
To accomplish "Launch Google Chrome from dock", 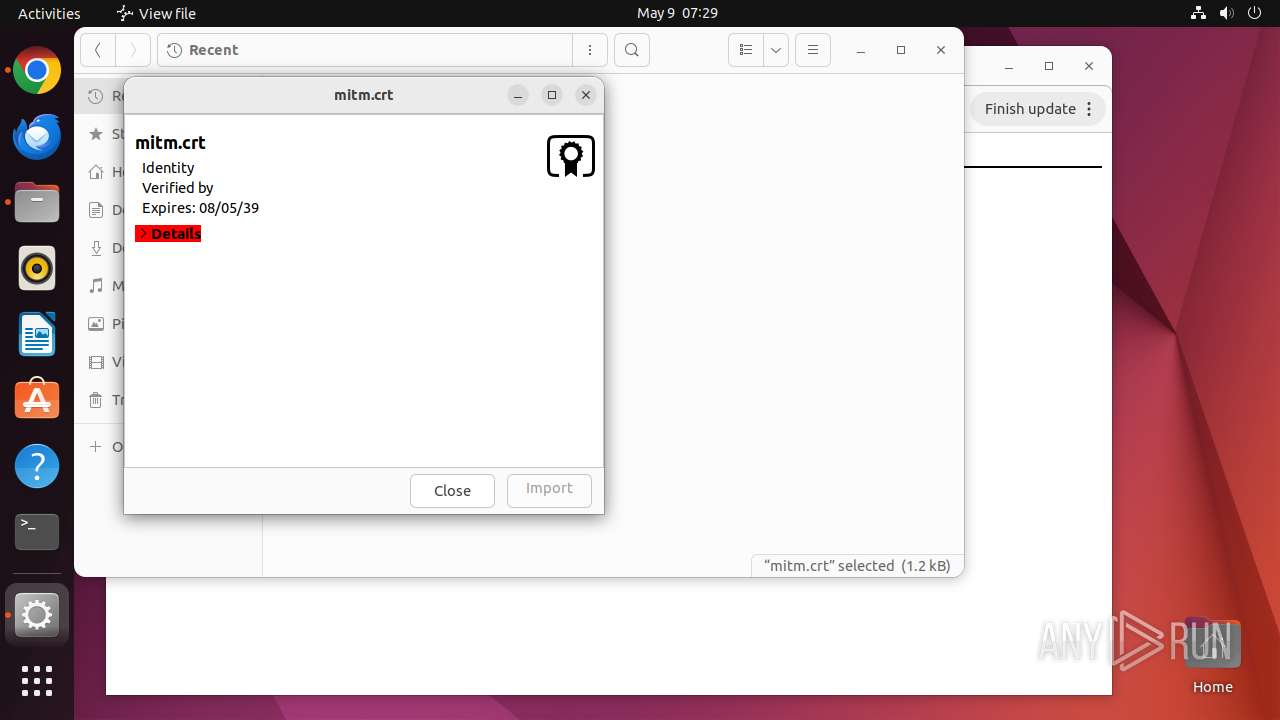I will pyautogui.click(x=37, y=71).
